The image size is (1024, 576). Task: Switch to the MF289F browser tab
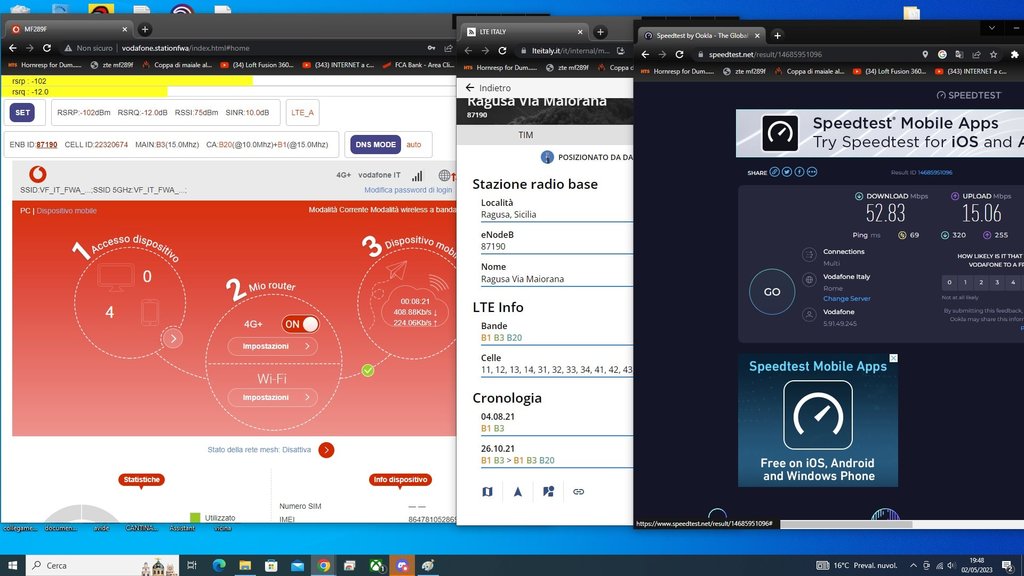69,29
